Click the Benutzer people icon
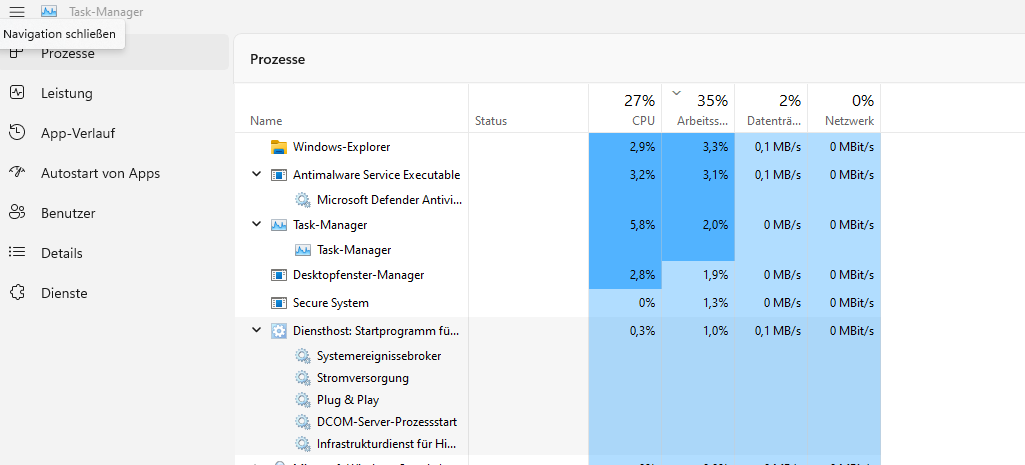1025x465 pixels. 17,213
